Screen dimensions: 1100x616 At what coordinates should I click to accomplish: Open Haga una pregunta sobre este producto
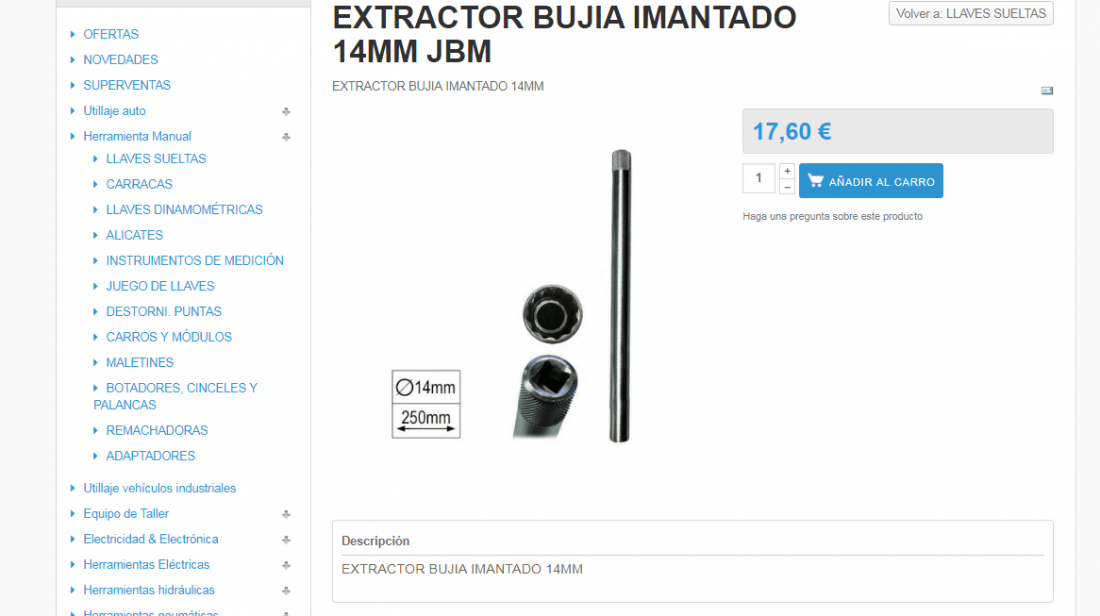click(x=833, y=216)
